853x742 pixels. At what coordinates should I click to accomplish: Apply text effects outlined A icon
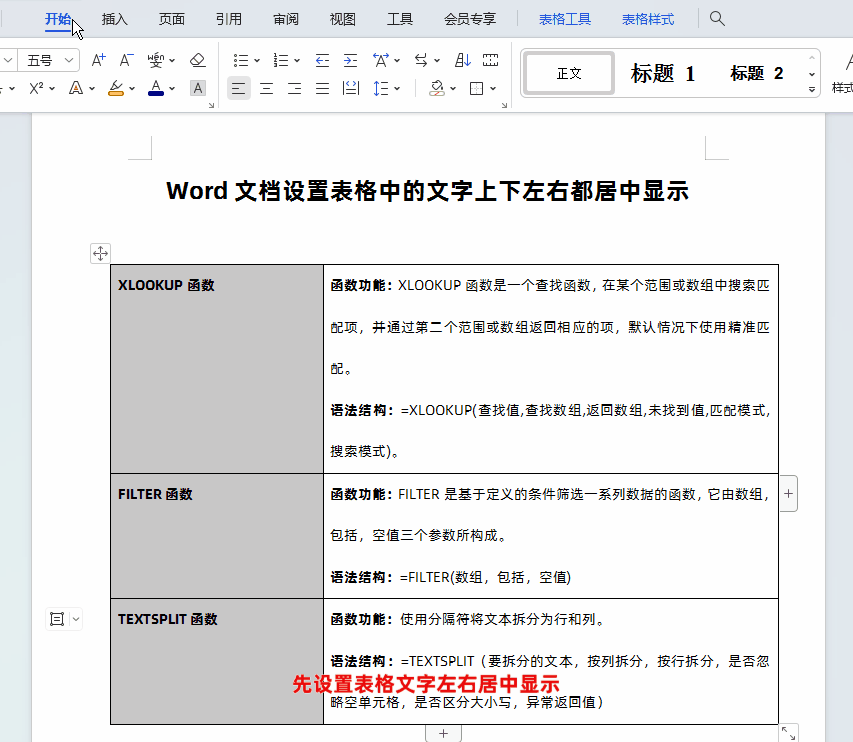76,88
